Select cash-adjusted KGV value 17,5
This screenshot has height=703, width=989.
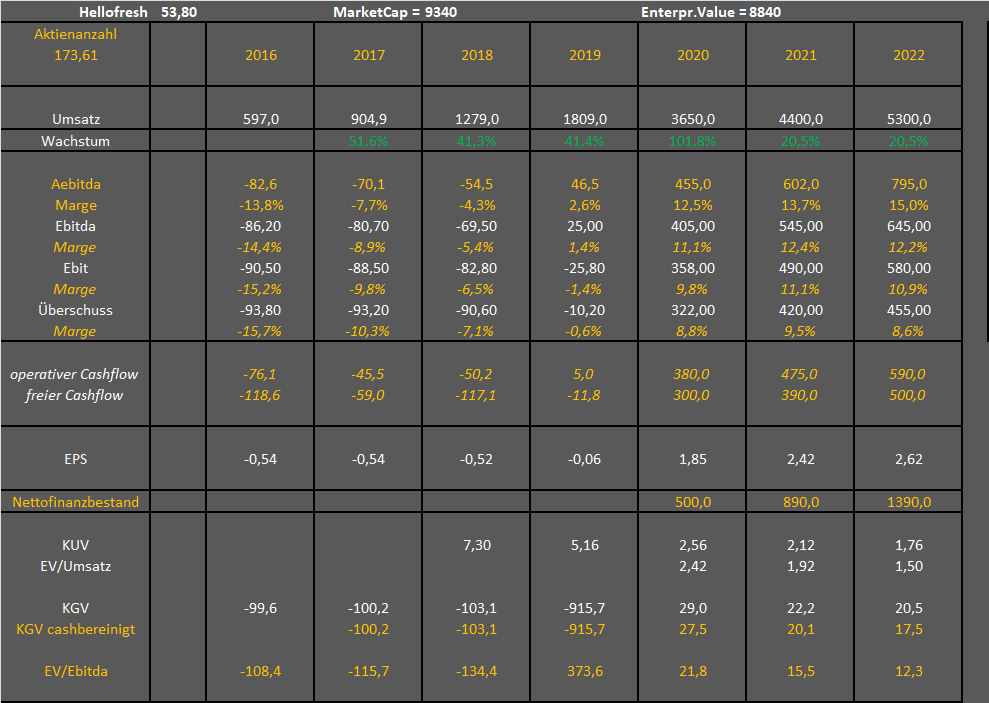pyautogui.click(x=909, y=629)
